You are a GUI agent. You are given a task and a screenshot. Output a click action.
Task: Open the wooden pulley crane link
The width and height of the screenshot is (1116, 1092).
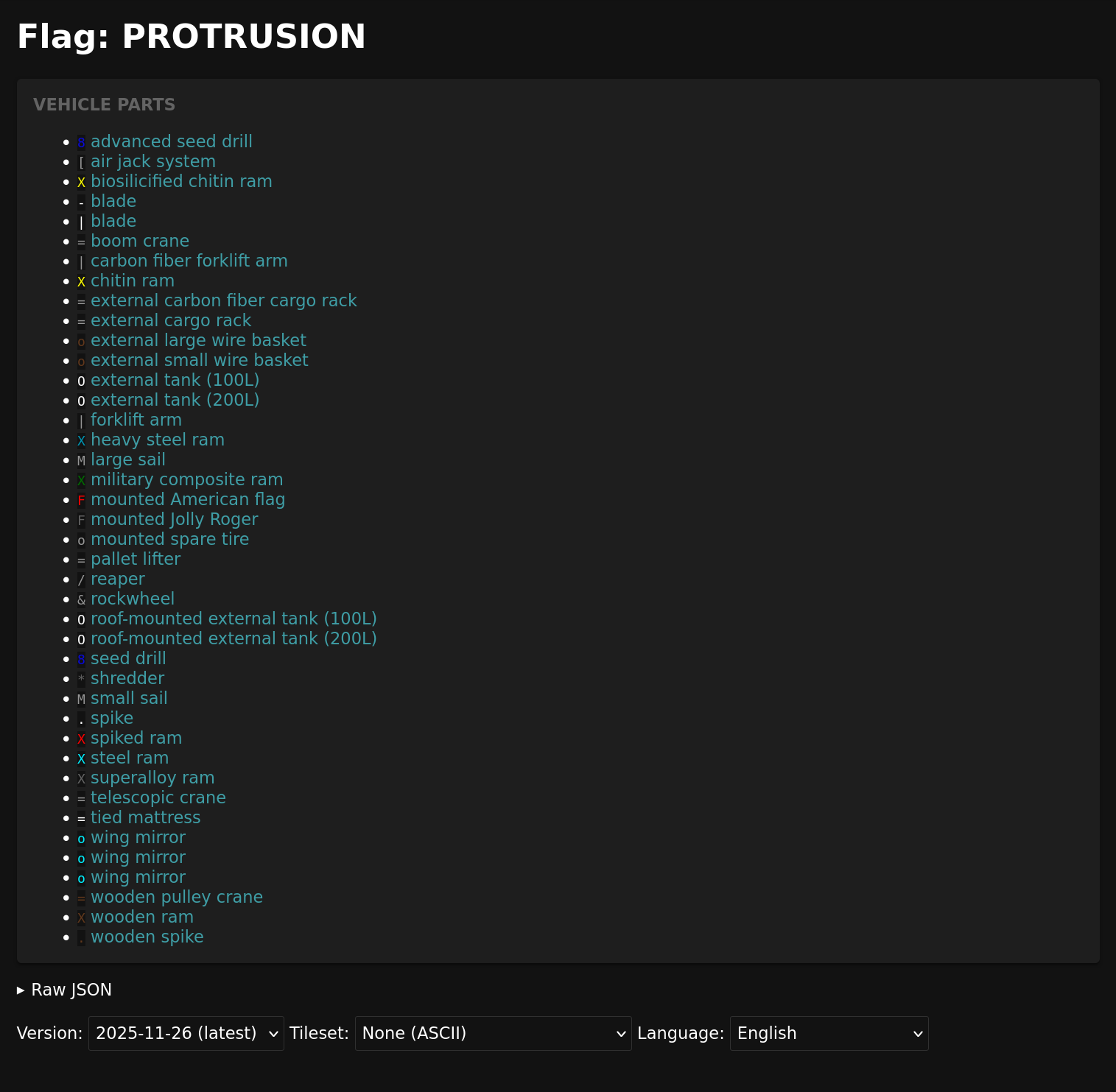(177, 897)
